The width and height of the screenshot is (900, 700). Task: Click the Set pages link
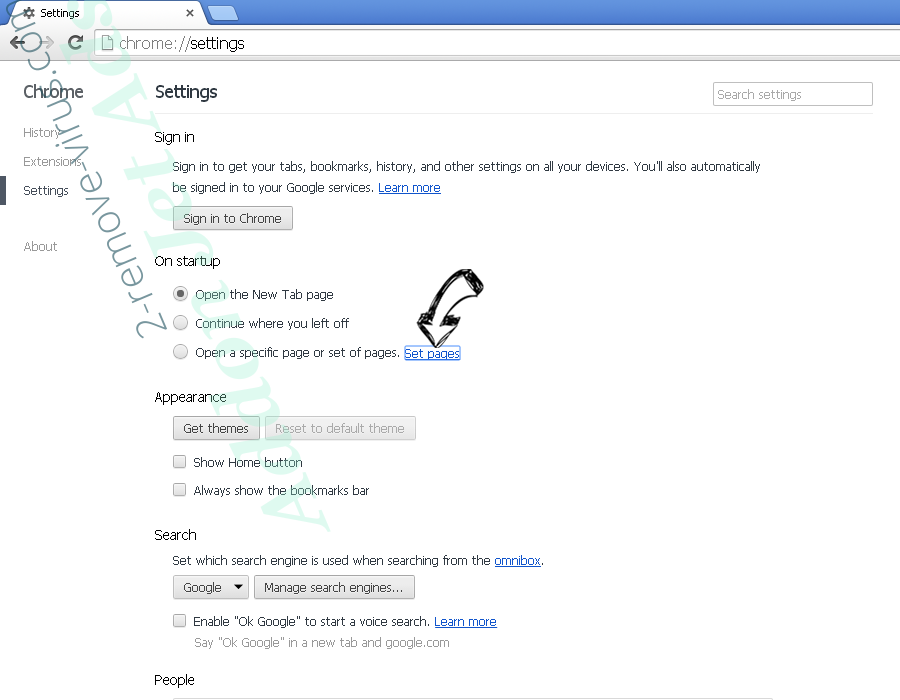[432, 353]
